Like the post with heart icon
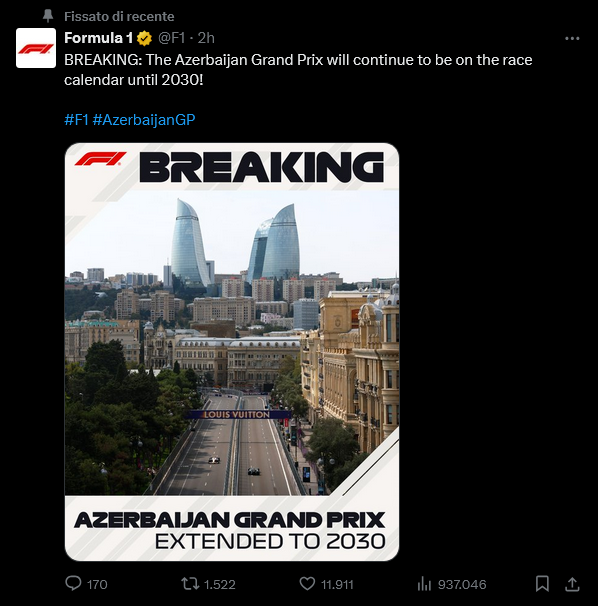 pyautogui.click(x=307, y=584)
